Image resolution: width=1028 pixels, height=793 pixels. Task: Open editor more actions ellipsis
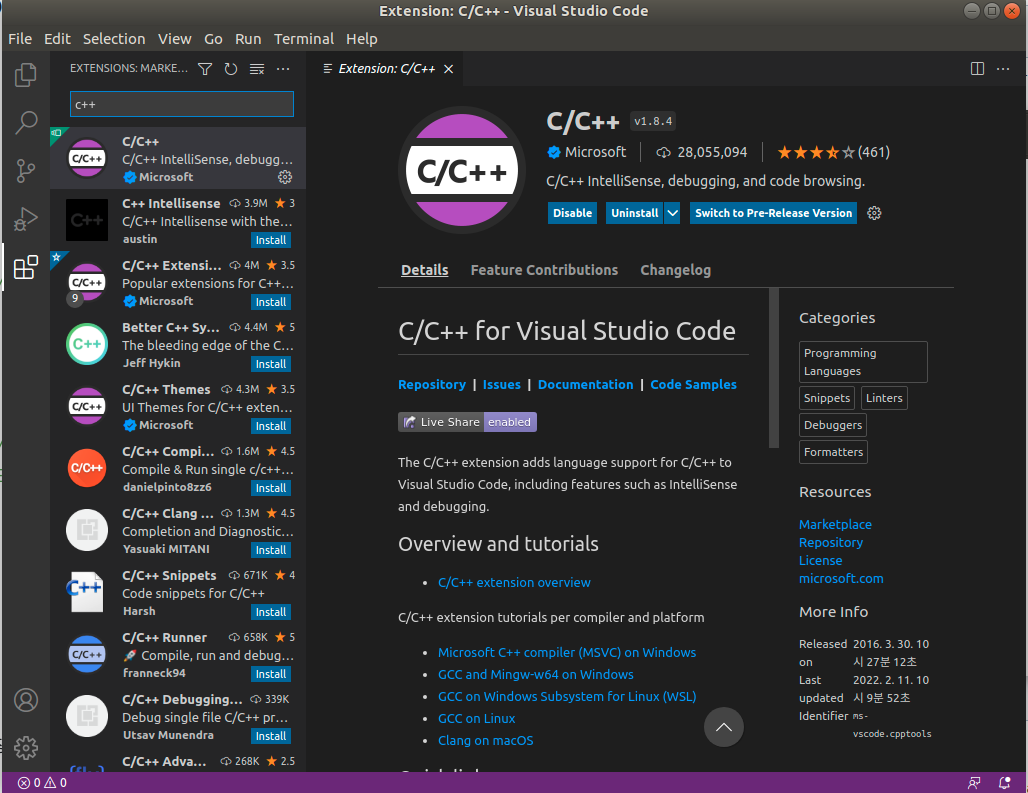(1002, 69)
